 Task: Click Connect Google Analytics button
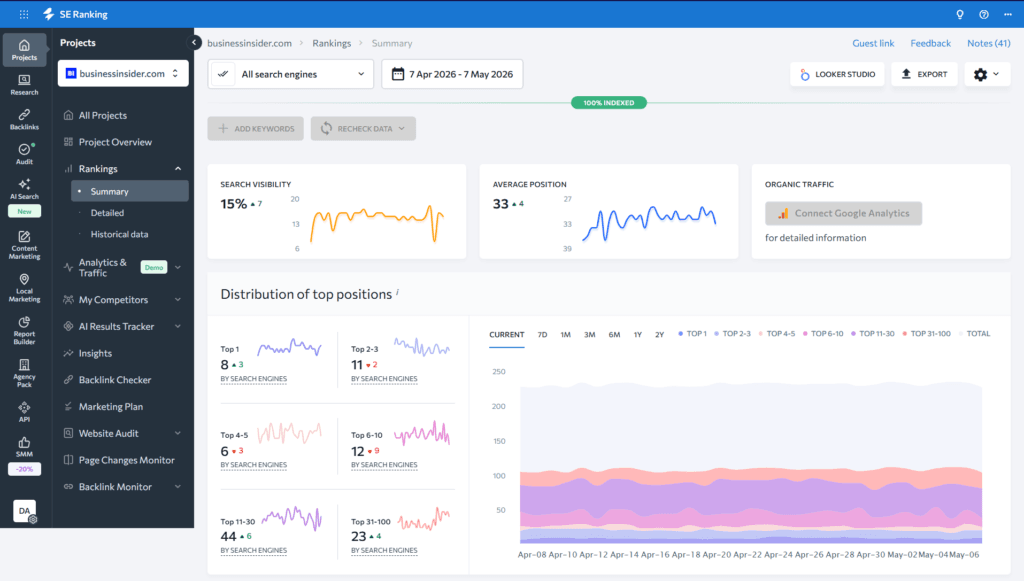[844, 213]
